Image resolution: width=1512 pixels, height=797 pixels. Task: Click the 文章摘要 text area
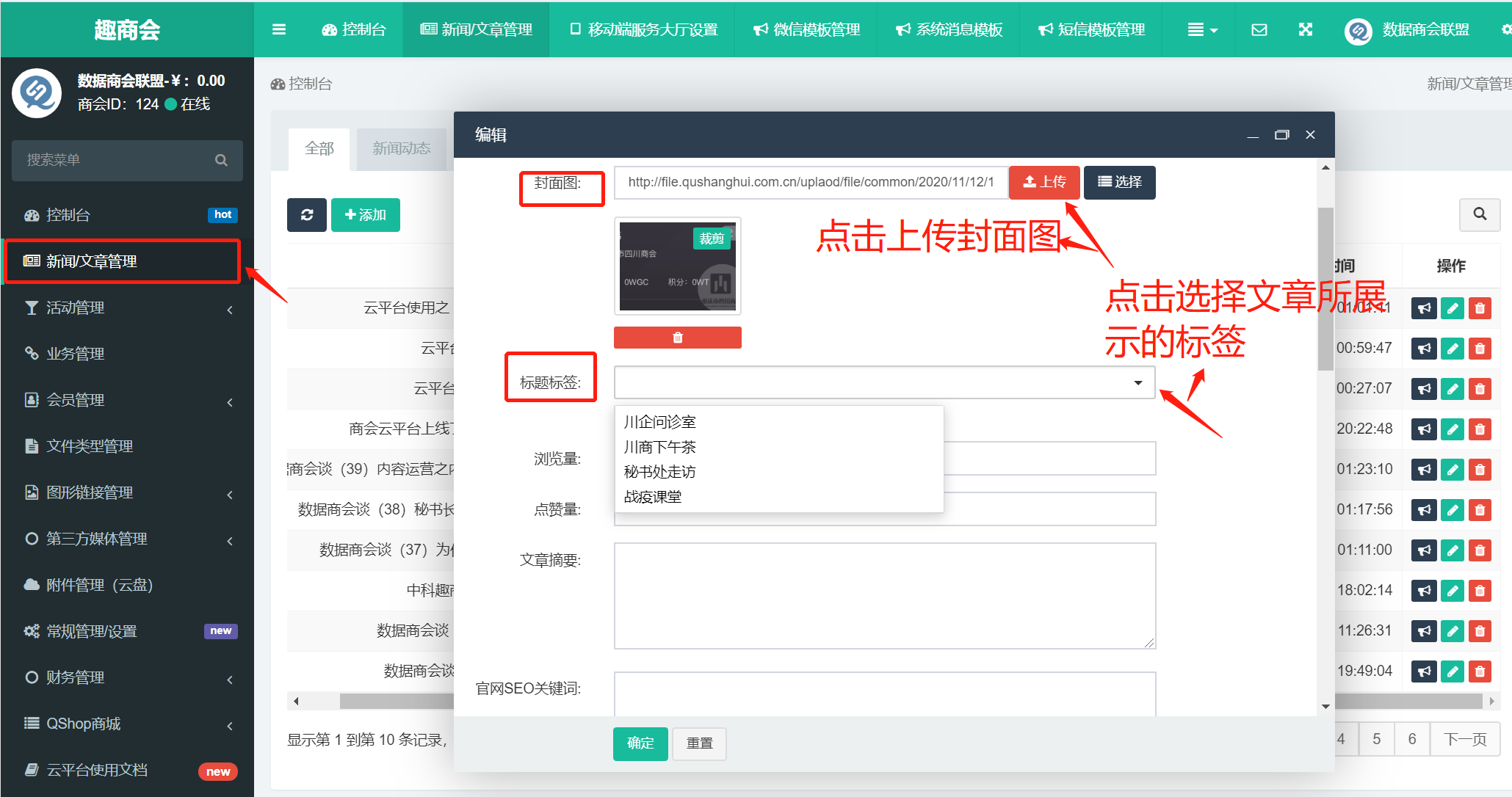(884, 595)
